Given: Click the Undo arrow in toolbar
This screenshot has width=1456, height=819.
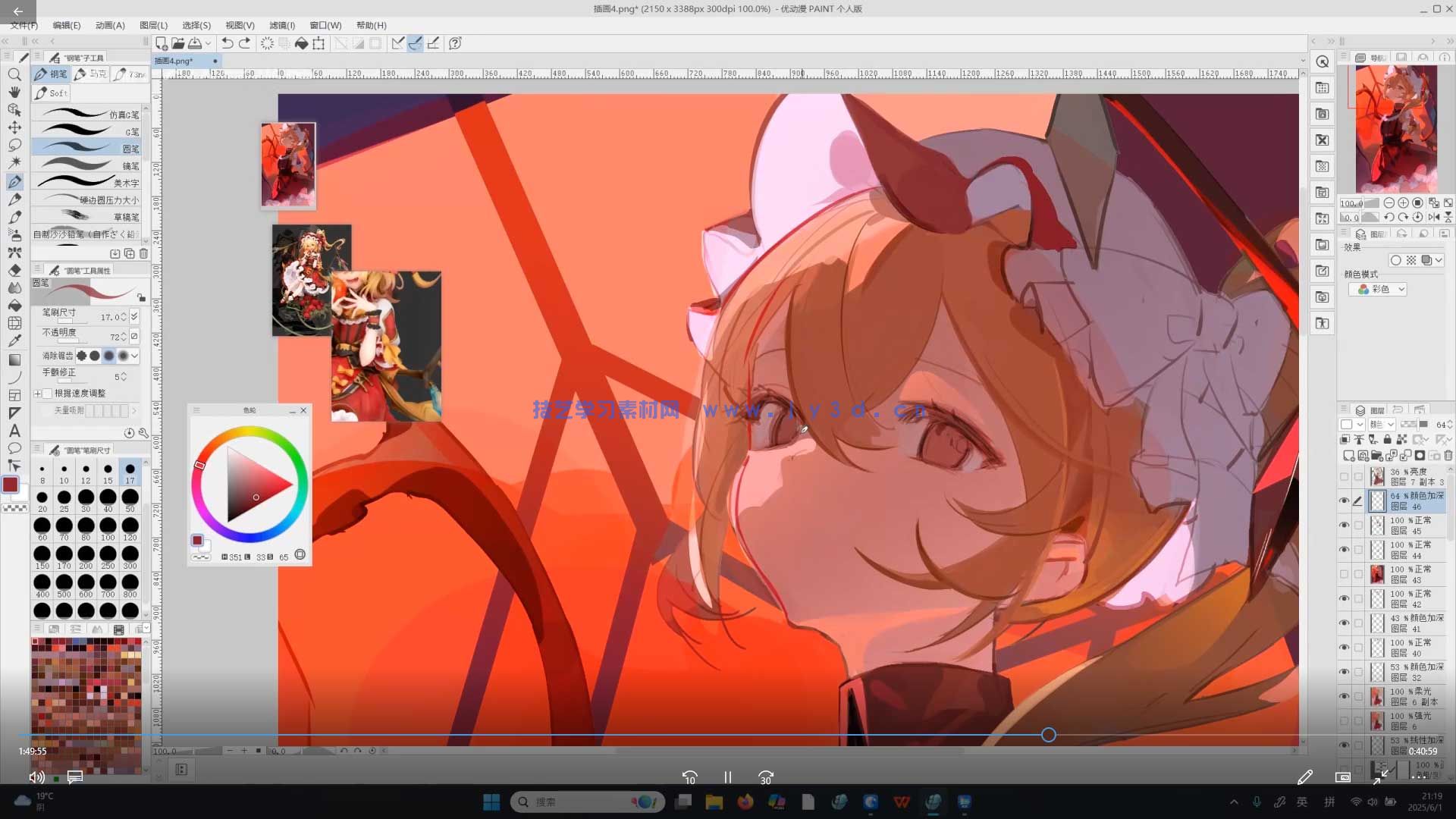Looking at the screenshot, I should 227,43.
